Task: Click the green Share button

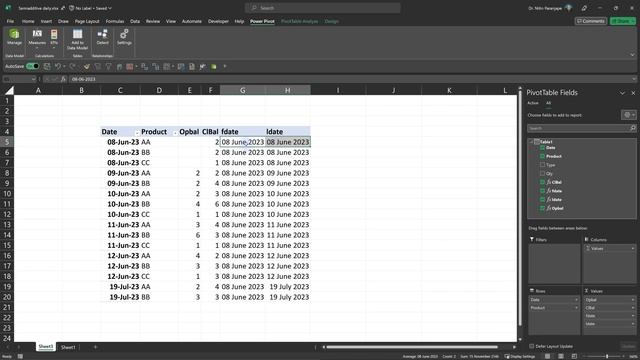Action: 622,21
